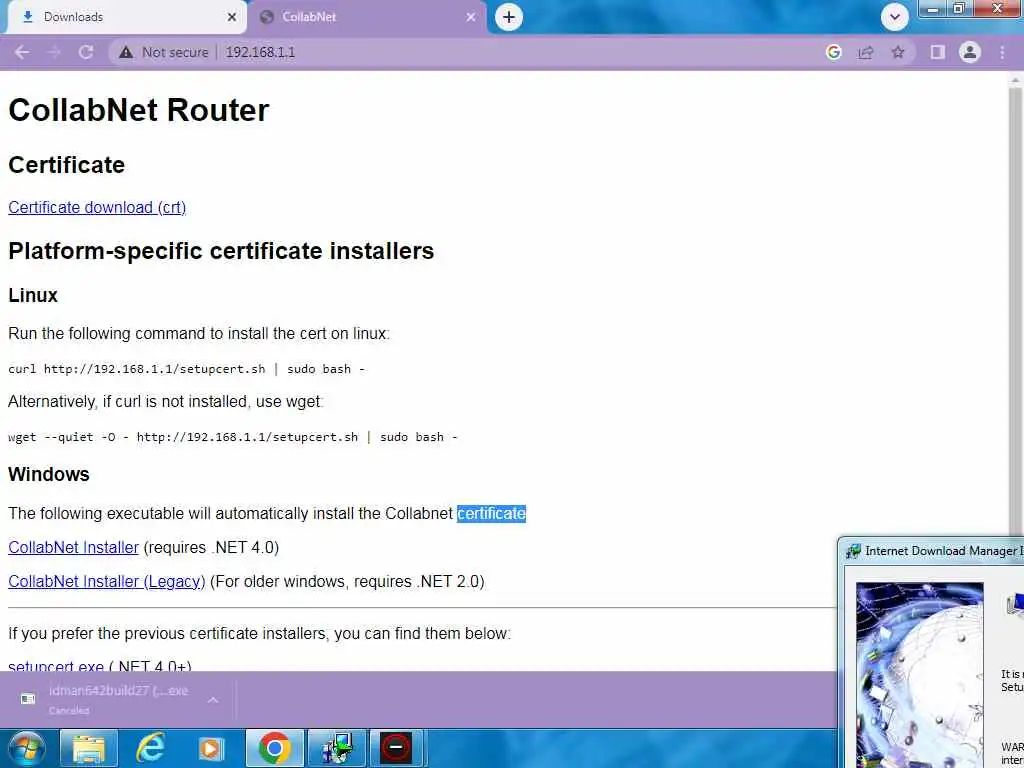Open the user profile avatar
The width and height of the screenshot is (1024, 768).
click(x=970, y=52)
